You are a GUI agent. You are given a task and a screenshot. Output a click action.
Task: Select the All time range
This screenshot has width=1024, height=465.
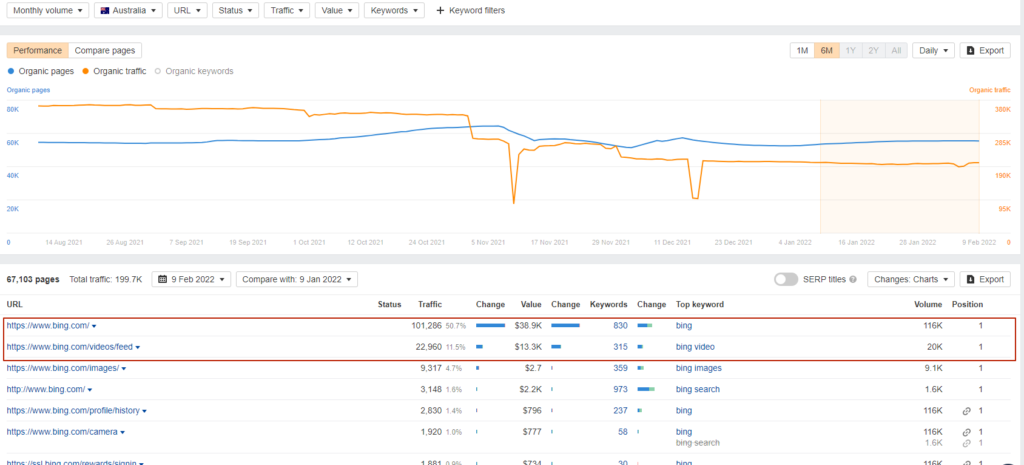896,50
